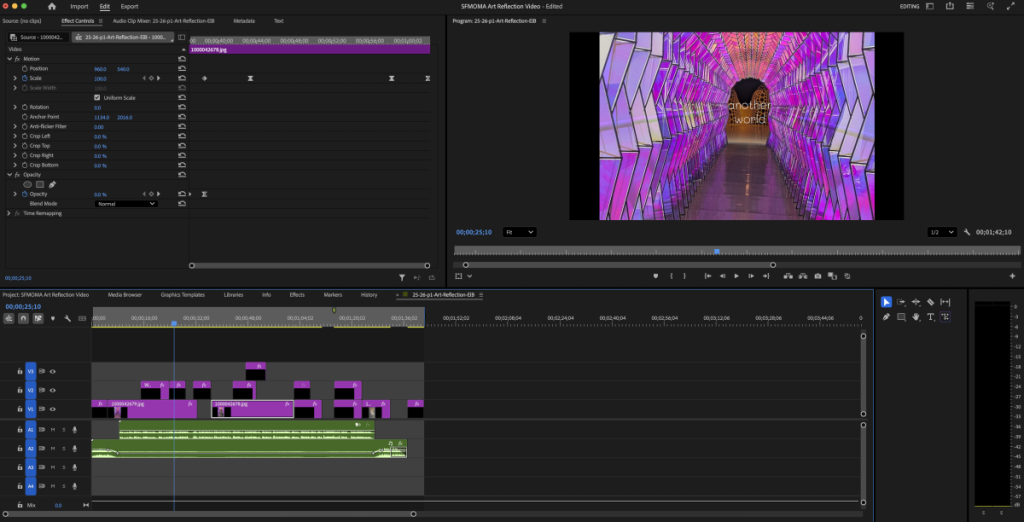Select the Ripple Edit tool
Viewport: 1024px width, 522px height.
[x=916, y=302]
